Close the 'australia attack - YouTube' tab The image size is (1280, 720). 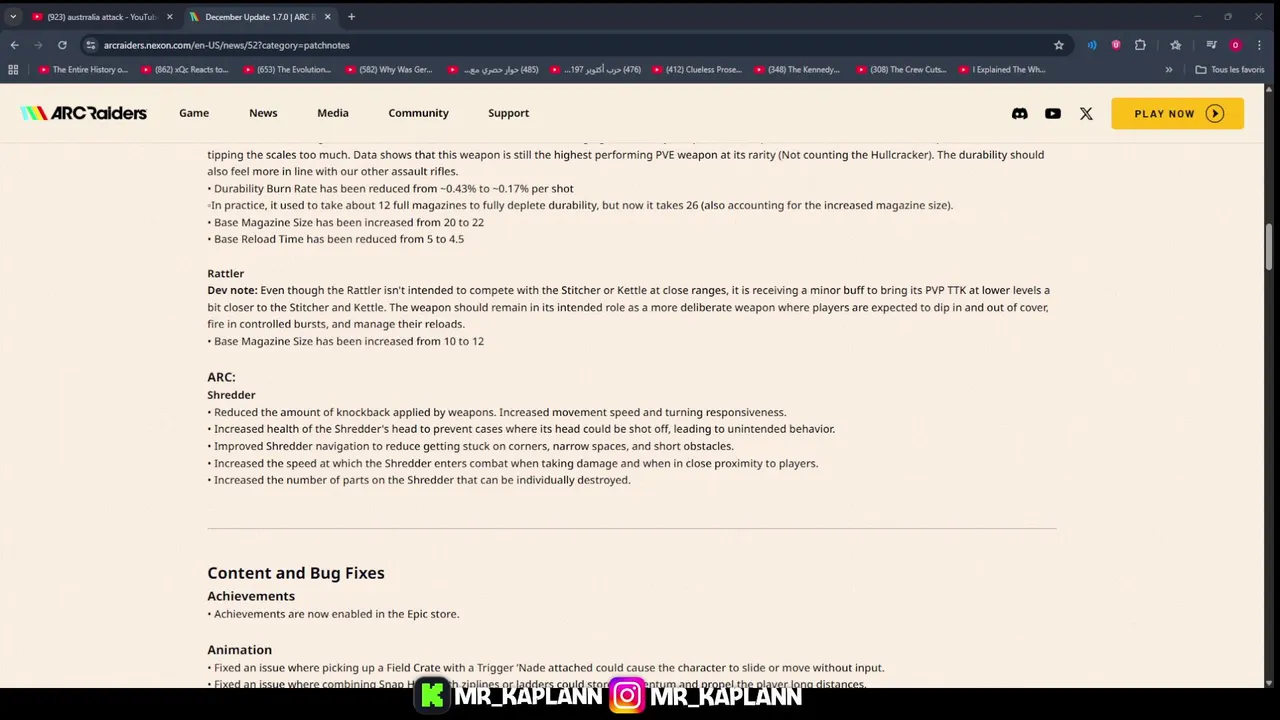[169, 17]
